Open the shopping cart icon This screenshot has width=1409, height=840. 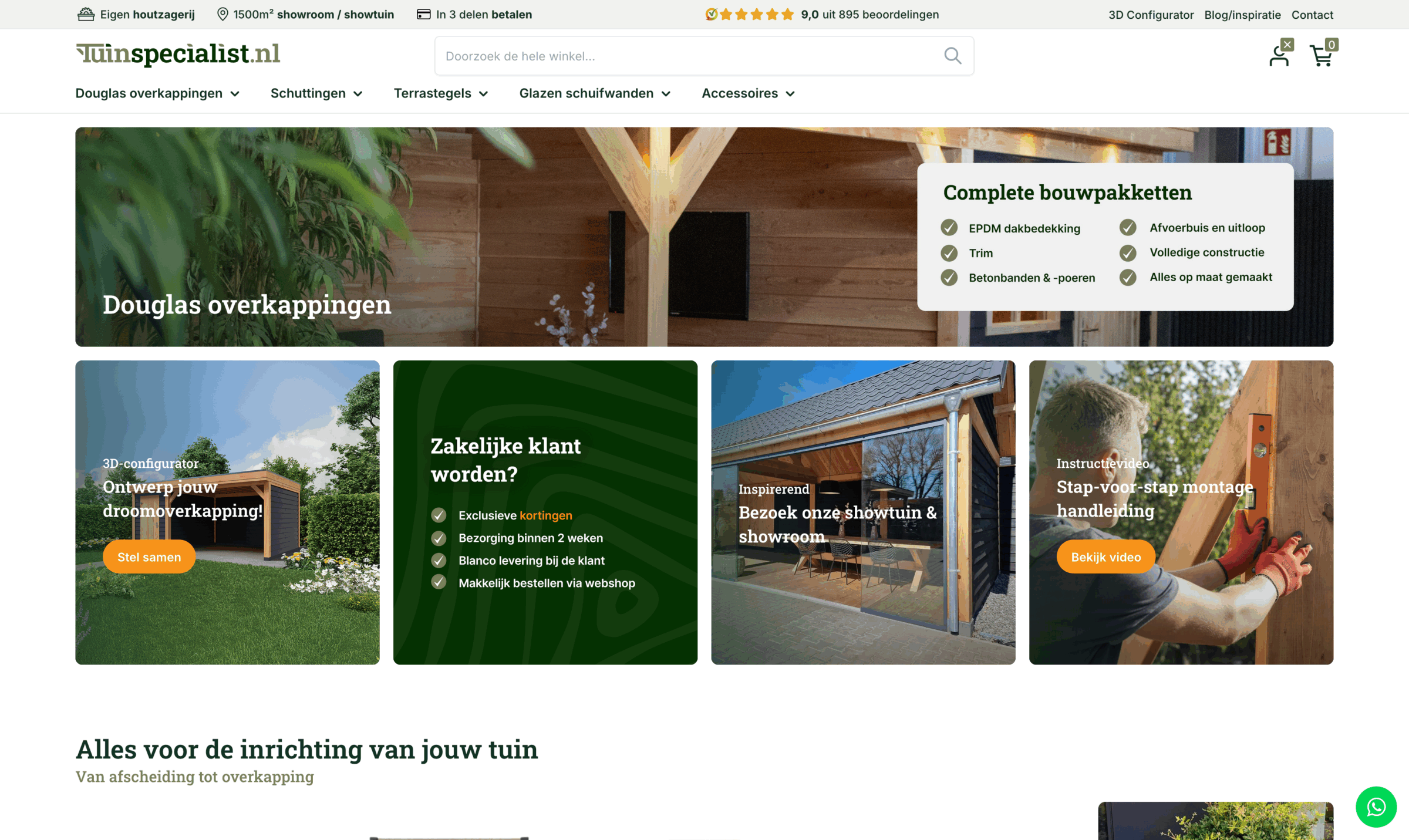point(1321,56)
